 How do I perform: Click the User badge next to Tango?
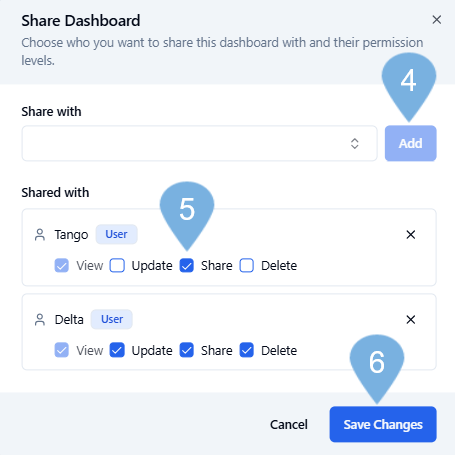coord(116,234)
